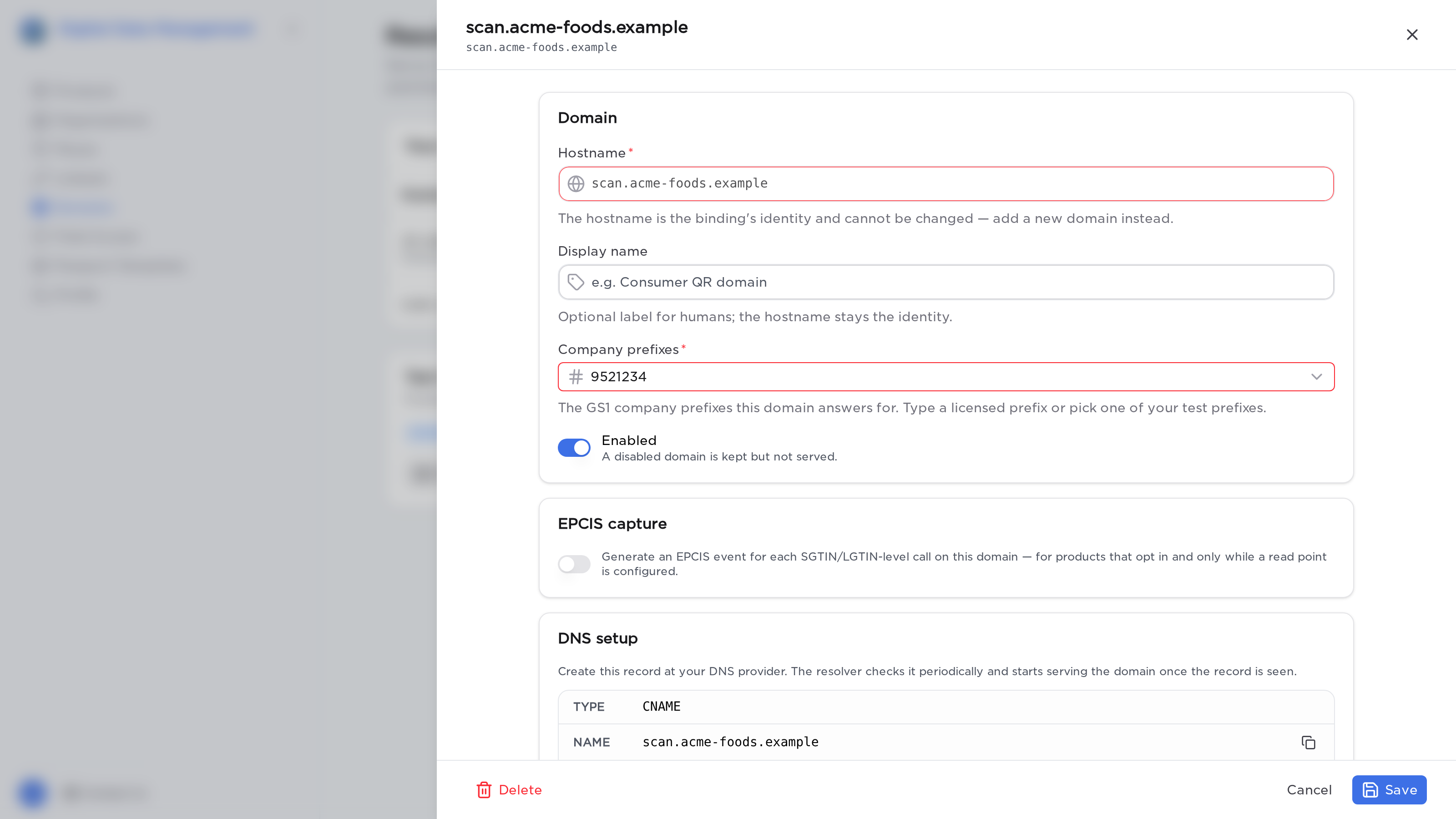The height and width of the screenshot is (819, 1456).
Task: Click the DNS setup heading
Action: pos(597,638)
